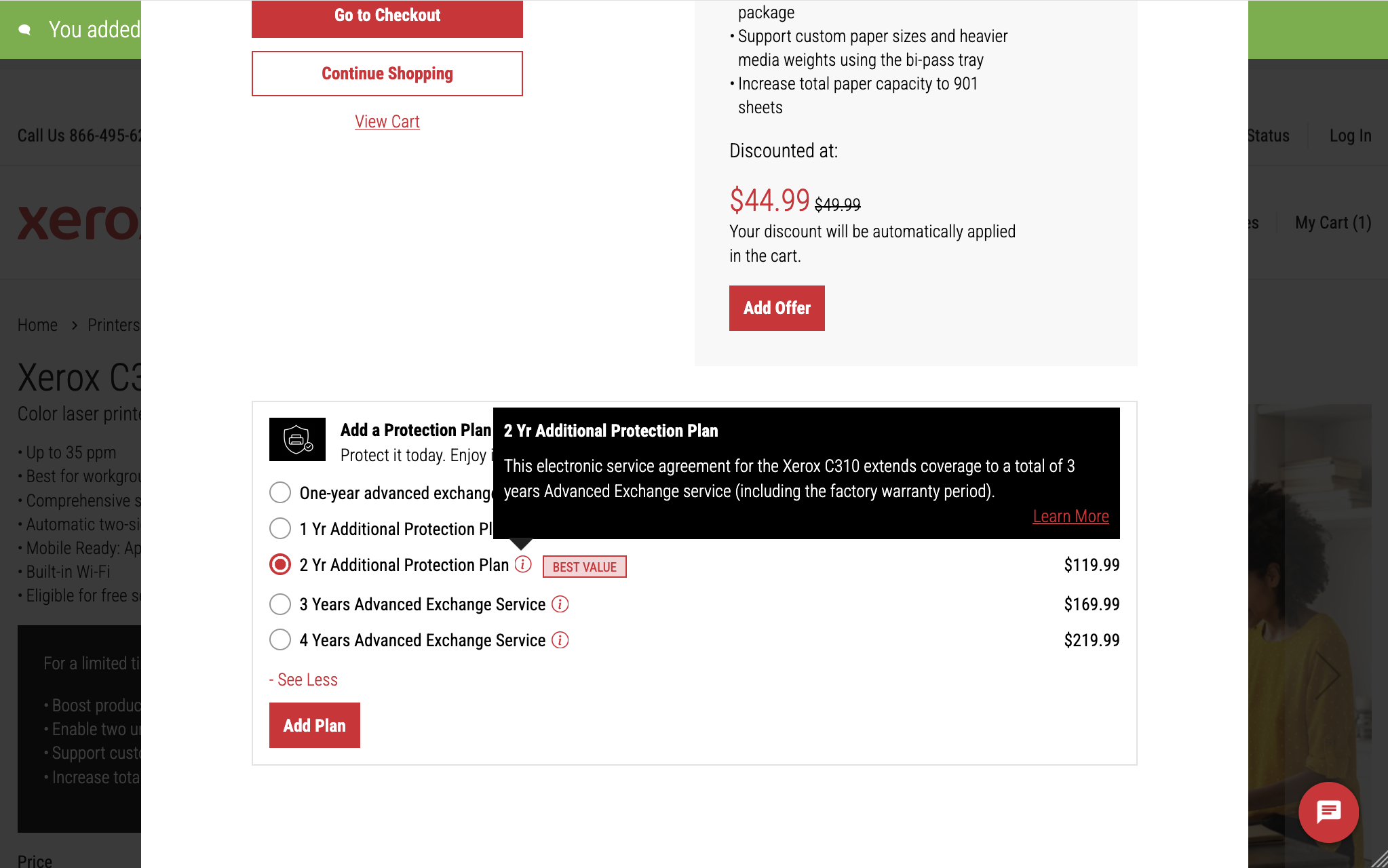Collapse plans with See Less

point(303,679)
